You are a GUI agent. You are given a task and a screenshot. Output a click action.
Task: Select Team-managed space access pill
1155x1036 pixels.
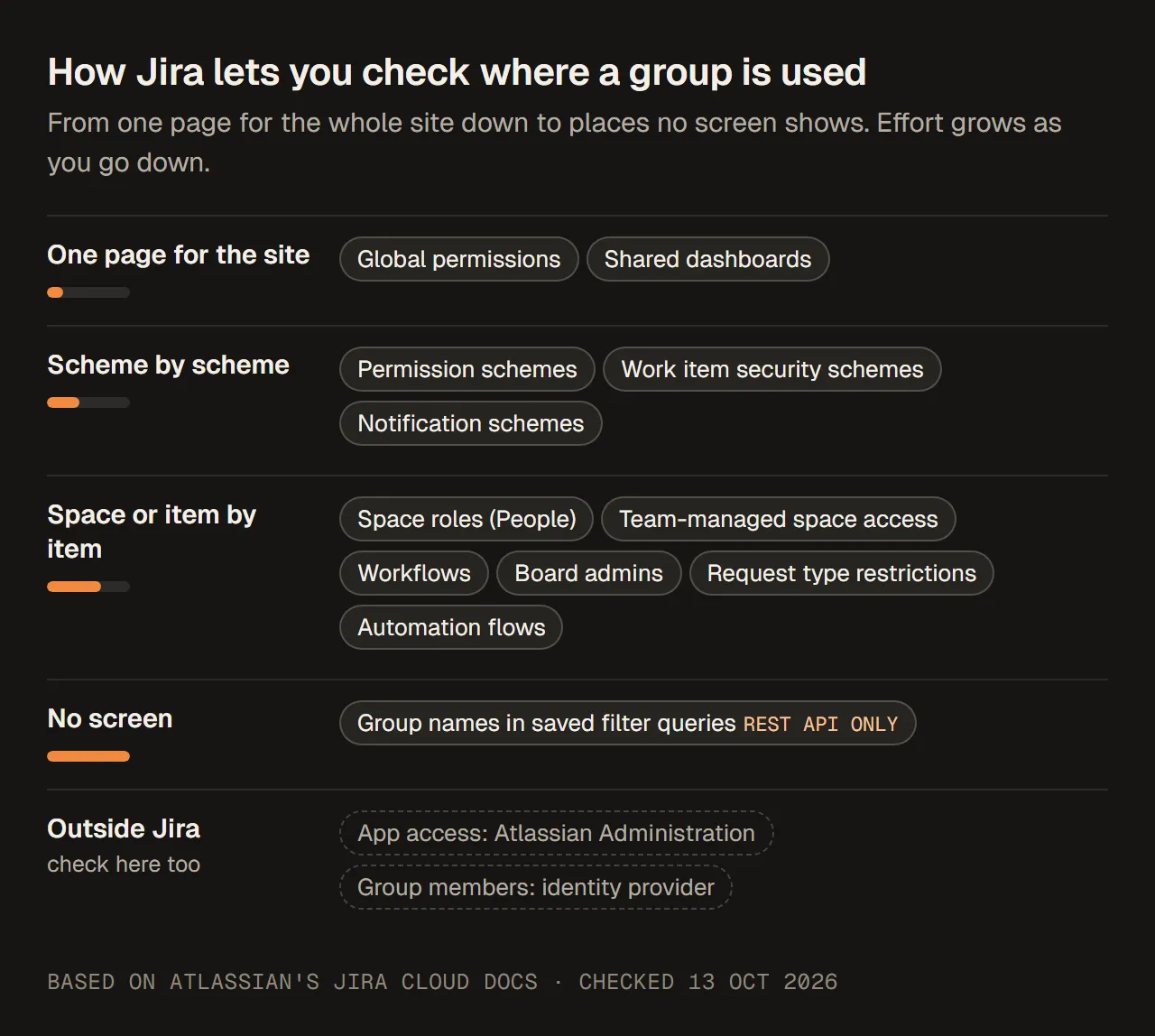778,519
